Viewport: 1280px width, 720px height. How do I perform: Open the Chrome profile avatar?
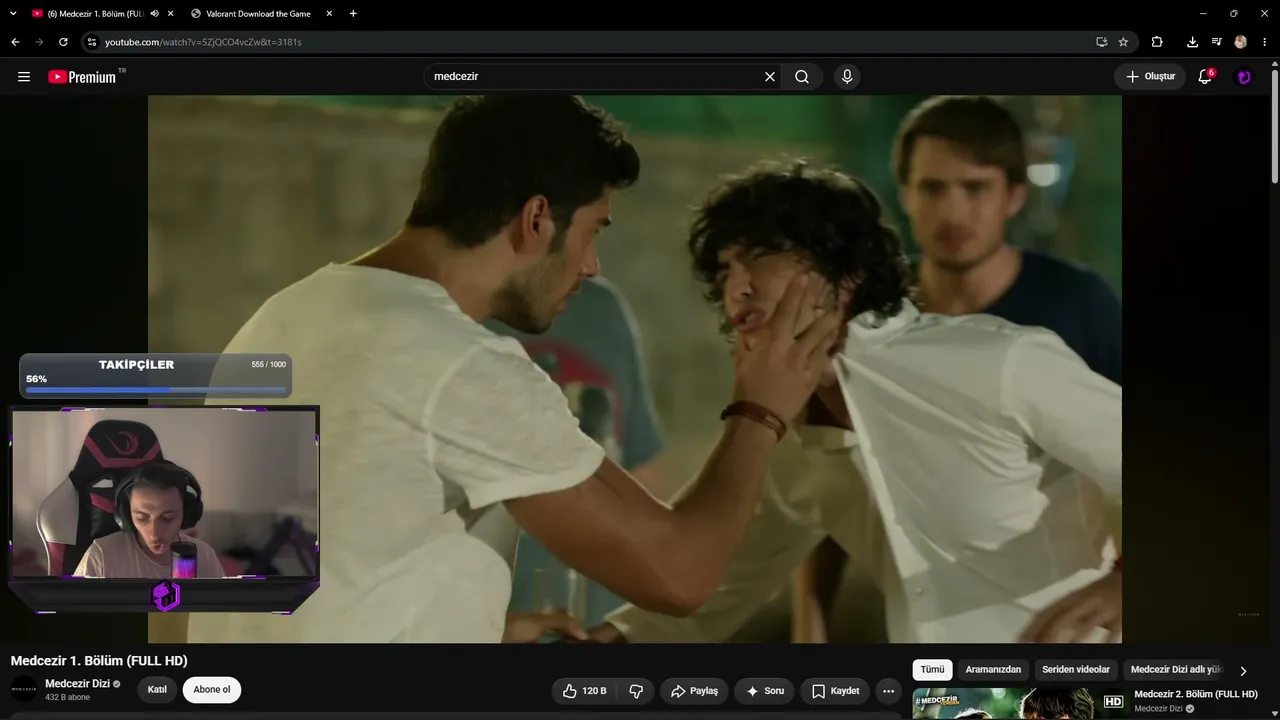[x=1240, y=42]
